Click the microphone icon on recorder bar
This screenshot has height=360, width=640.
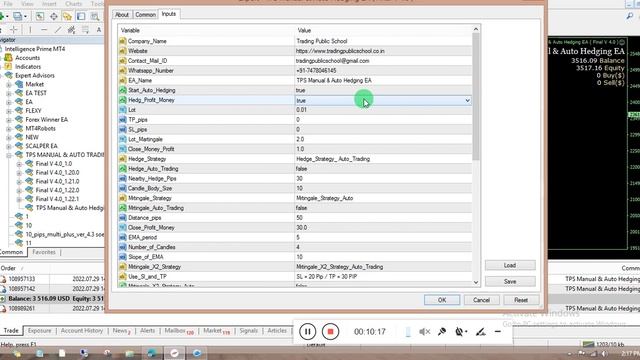point(442,331)
